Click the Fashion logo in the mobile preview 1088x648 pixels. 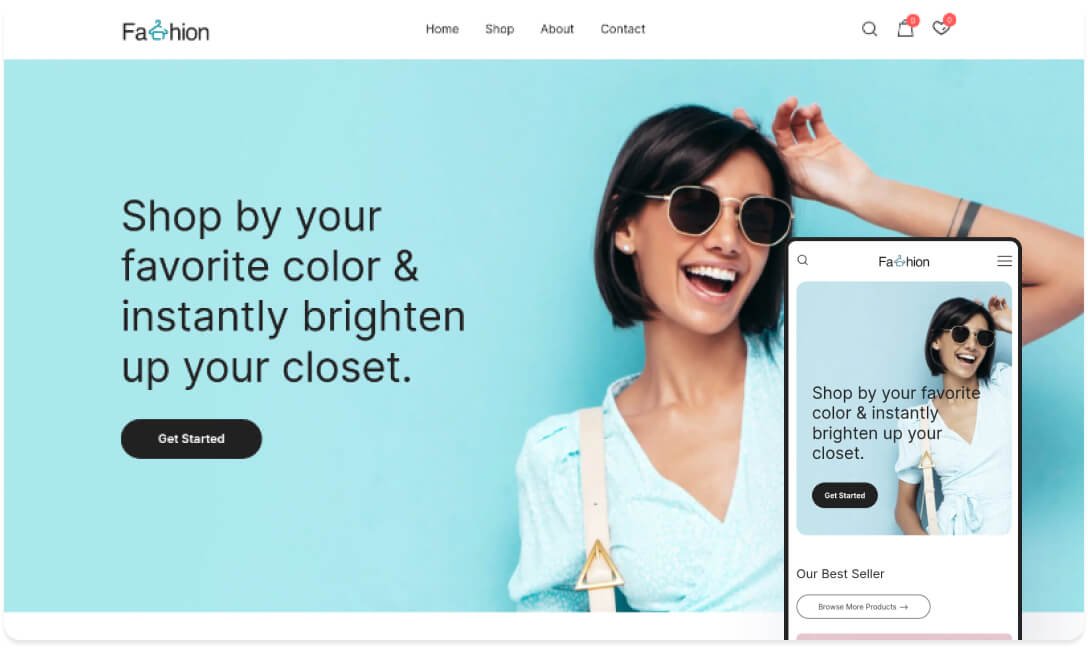[903, 262]
